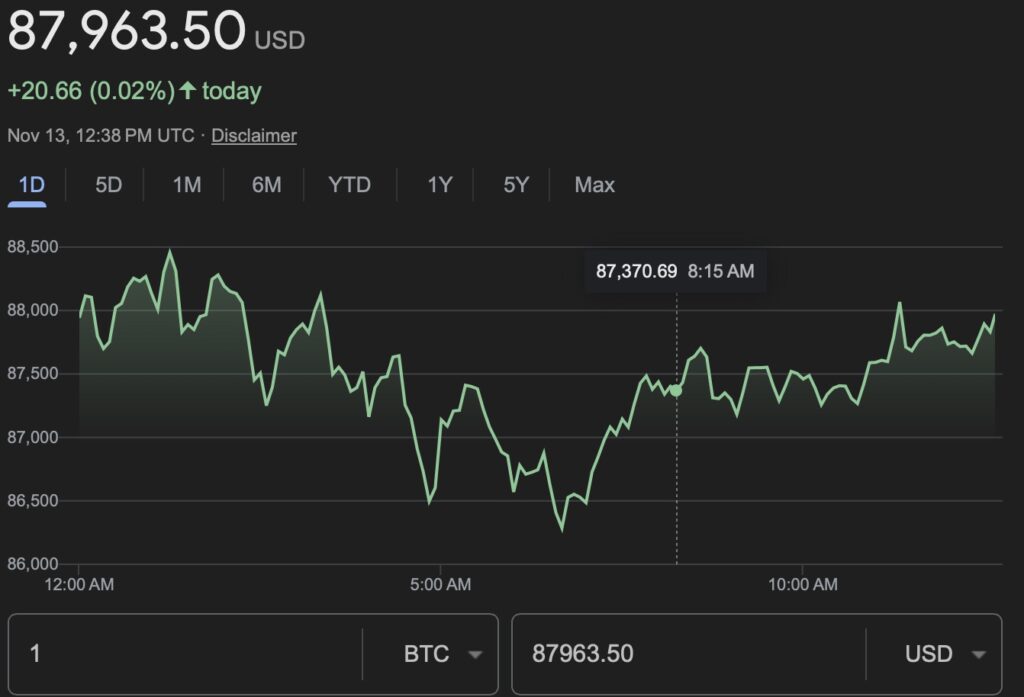Switch chart to 1Y range
The width and height of the screenshot is (1024, 697).
tap(440, 185)
